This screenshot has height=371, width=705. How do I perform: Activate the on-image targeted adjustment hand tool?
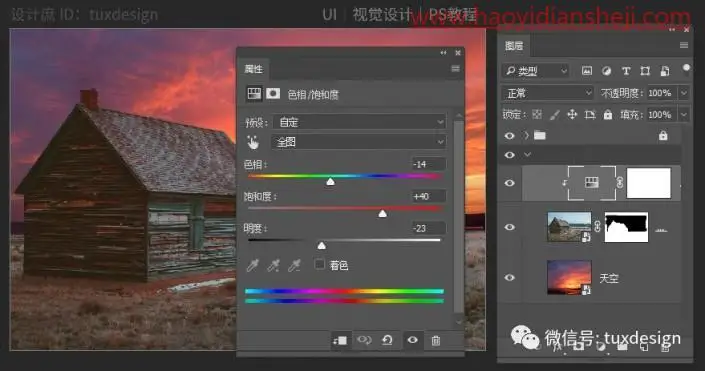tap(253, 143)
